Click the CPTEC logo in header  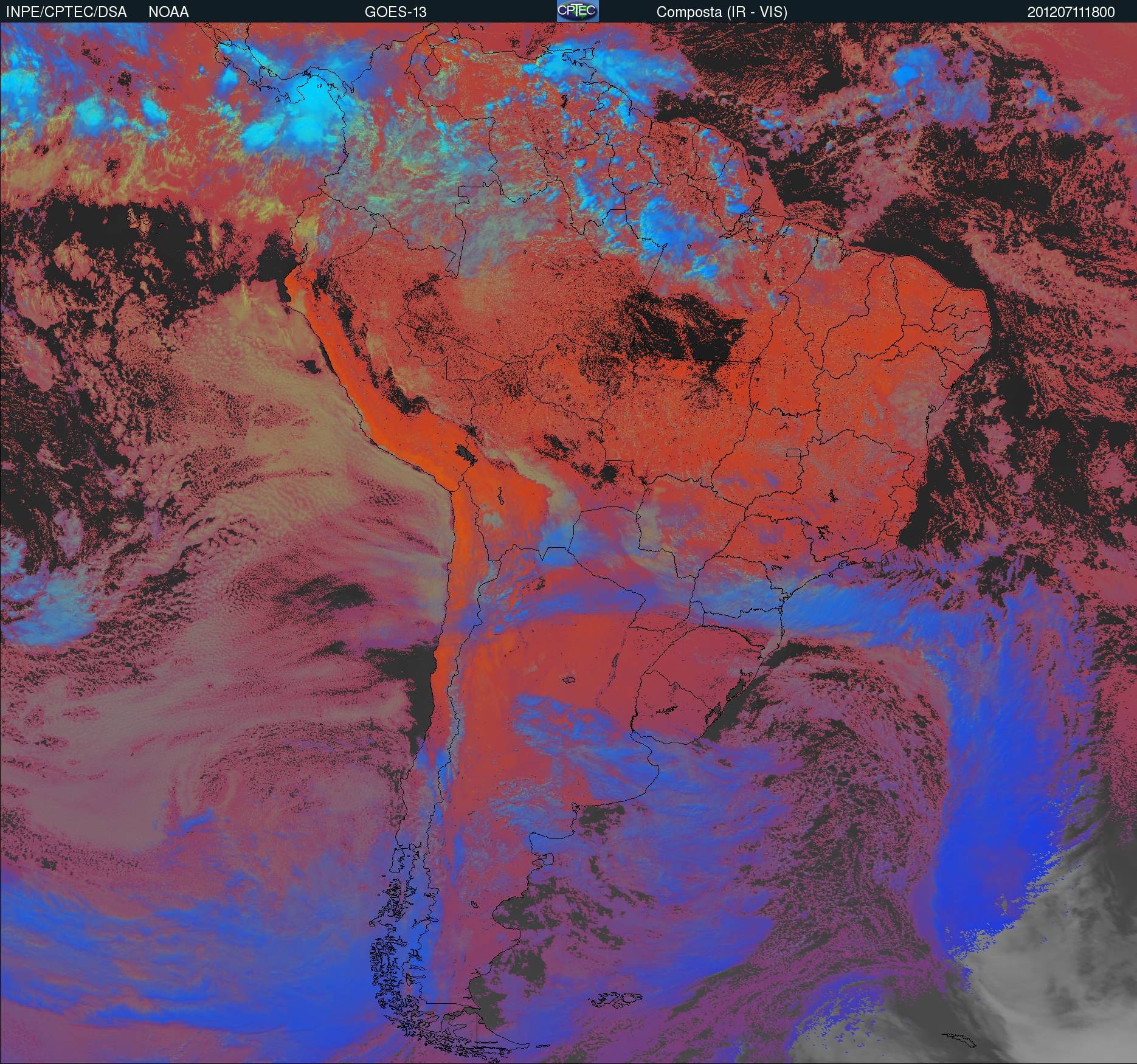click(x=578, y=11)
